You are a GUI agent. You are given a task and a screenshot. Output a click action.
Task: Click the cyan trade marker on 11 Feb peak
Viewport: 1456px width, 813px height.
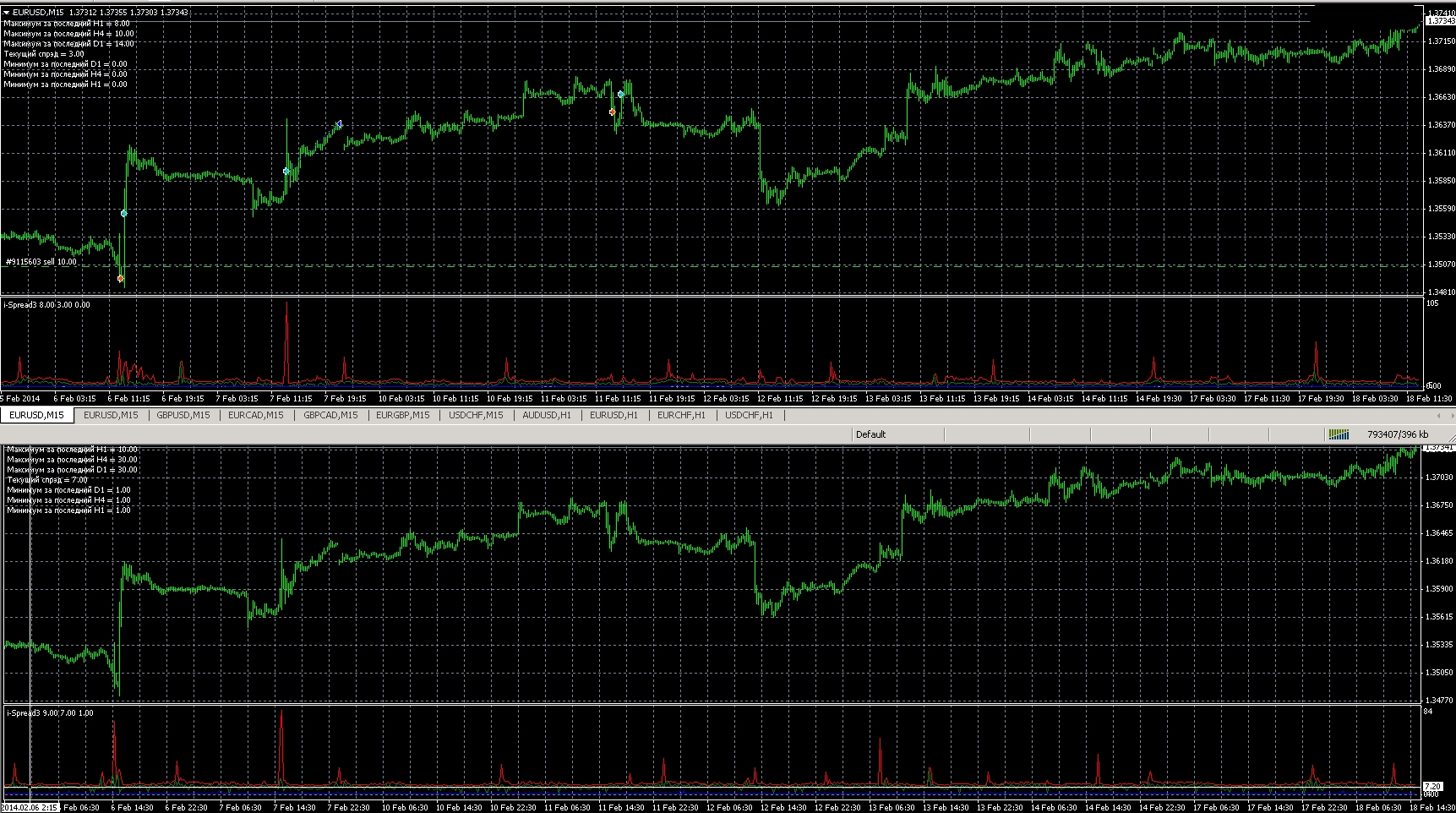621,94
